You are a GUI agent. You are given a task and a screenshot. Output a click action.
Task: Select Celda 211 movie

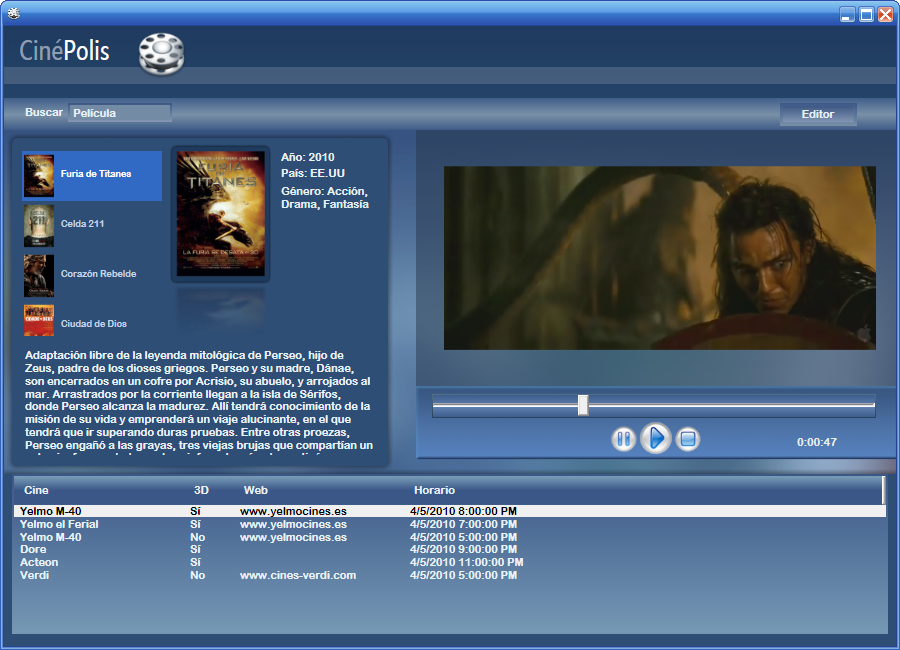click(x=92, y=226)
